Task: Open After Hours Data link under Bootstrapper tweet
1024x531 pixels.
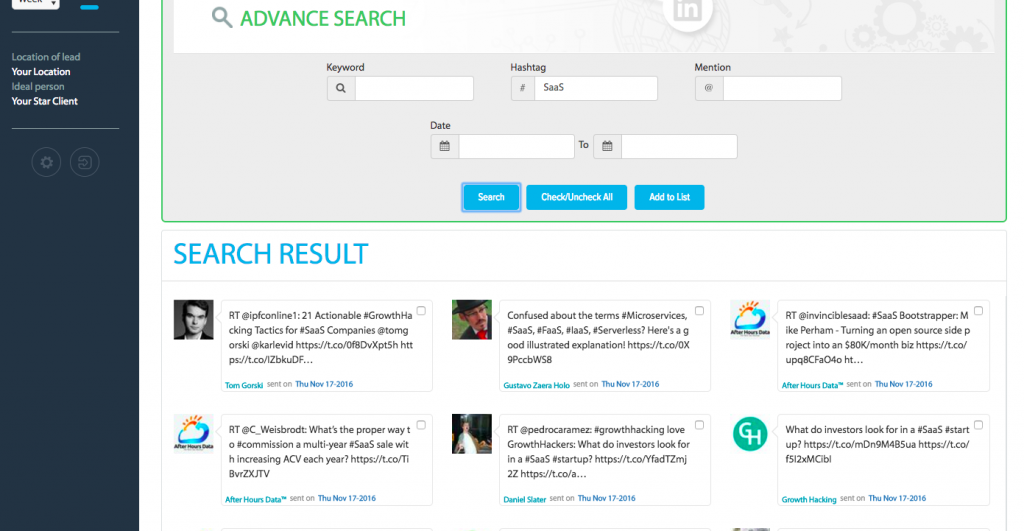Action: (x=812, y=385)
